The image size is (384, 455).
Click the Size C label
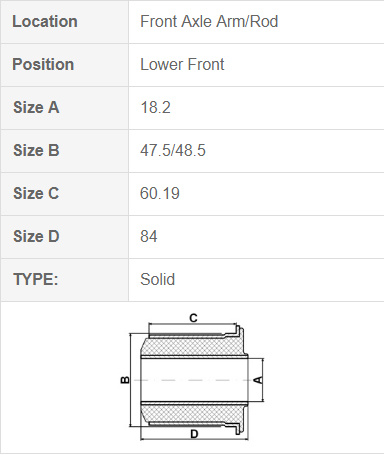point(36,193)
